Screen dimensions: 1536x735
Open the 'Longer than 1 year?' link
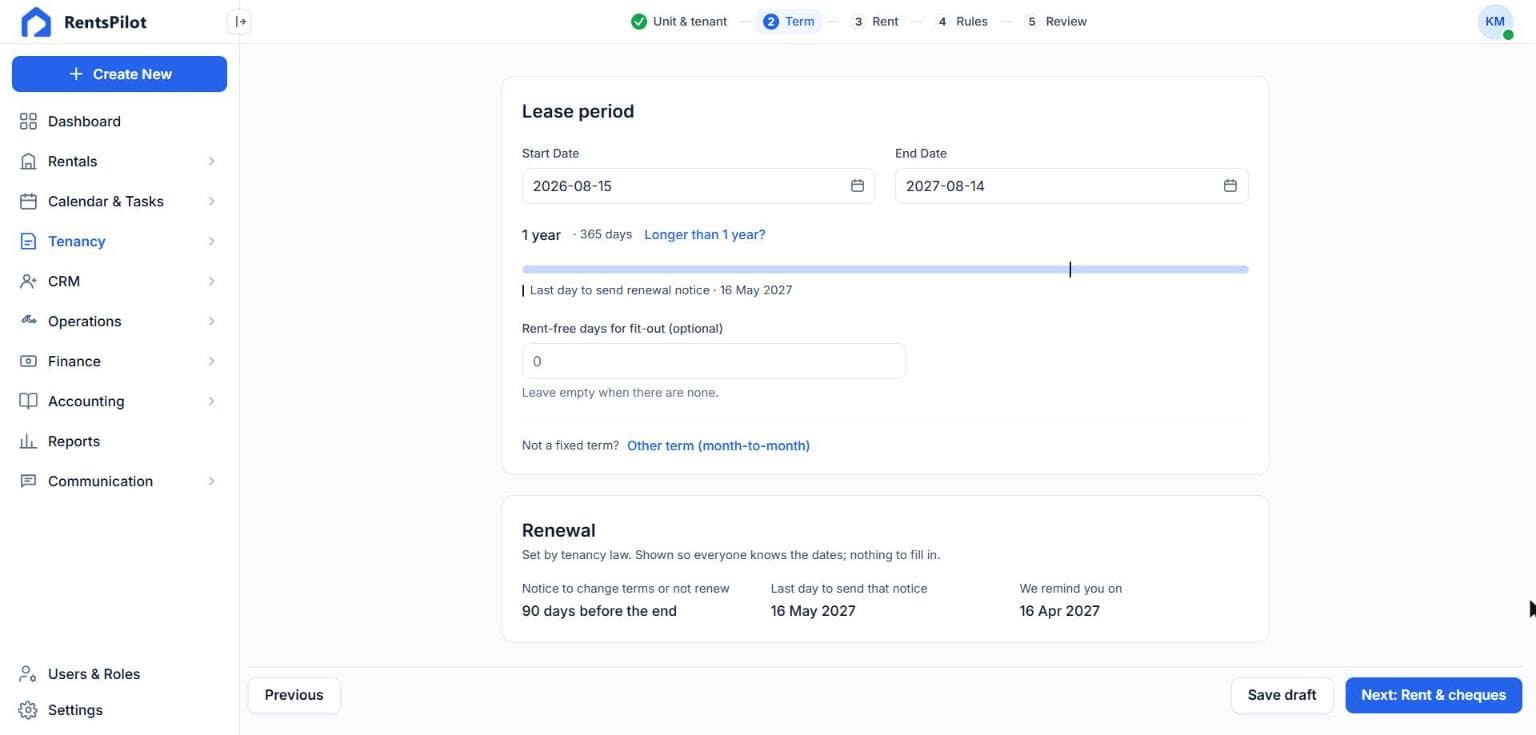pos(705,235)
